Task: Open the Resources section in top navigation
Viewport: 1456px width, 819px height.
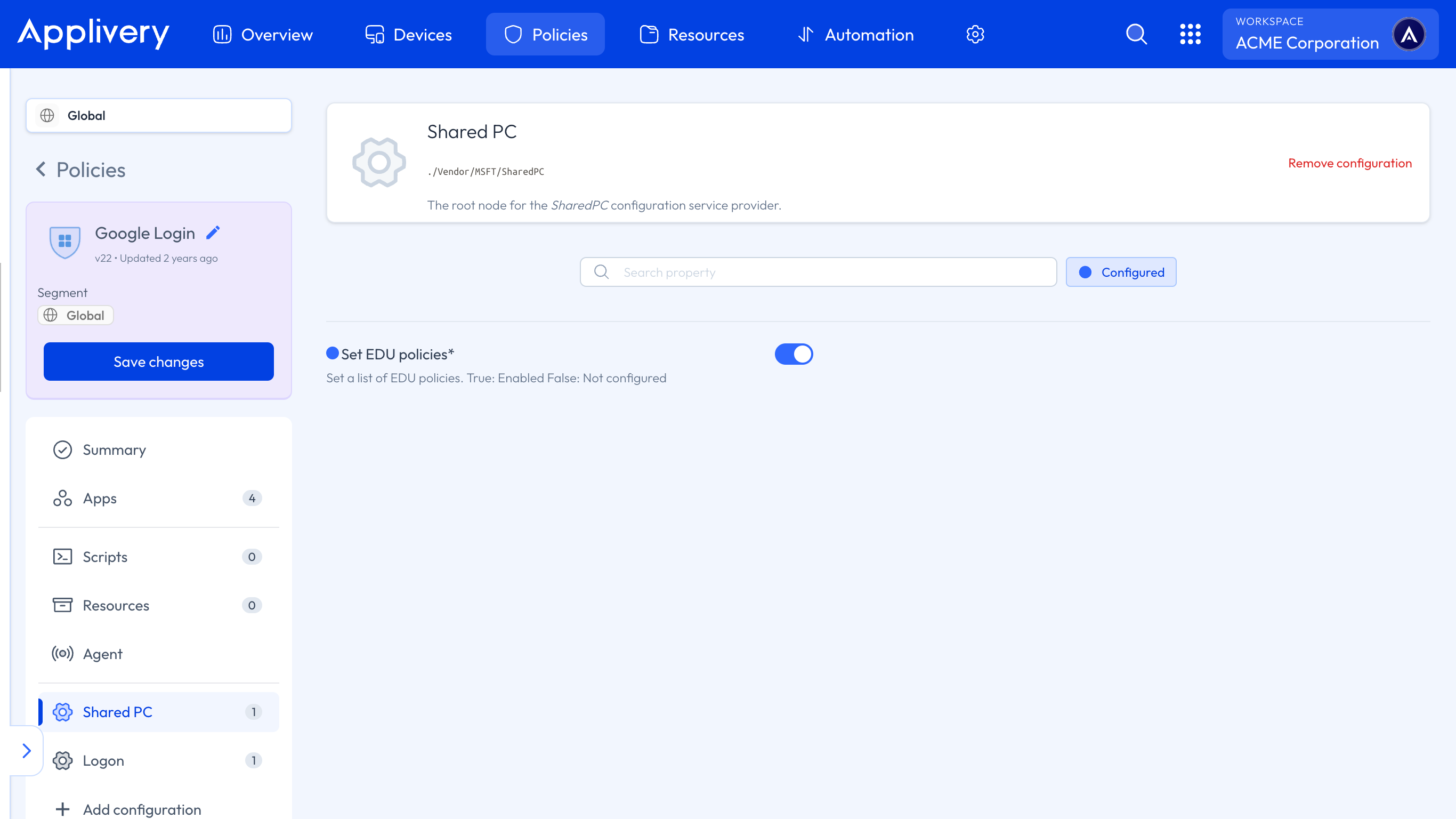Action: pos(692,34)
